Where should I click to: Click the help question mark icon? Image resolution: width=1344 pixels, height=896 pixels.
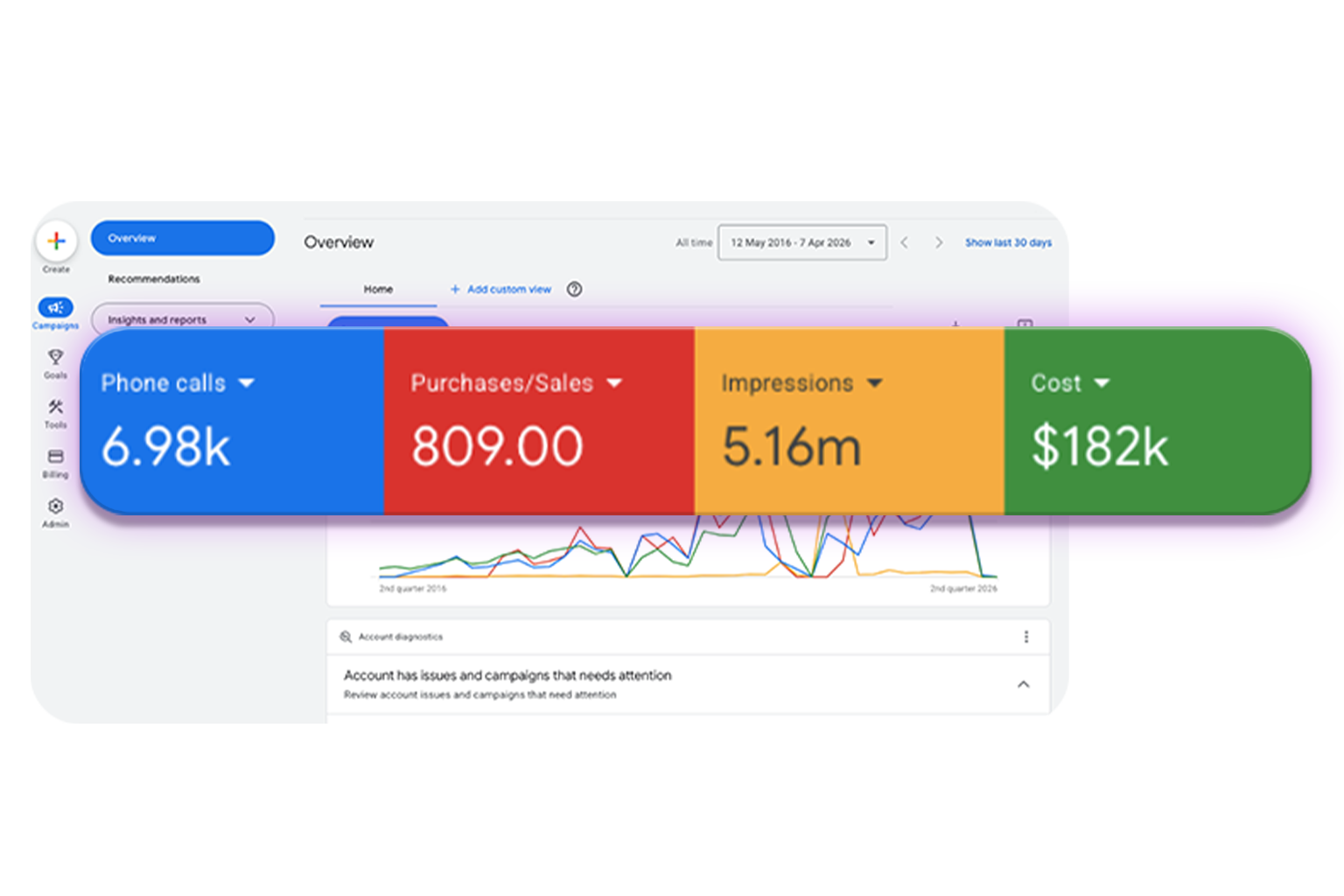point(574,290)
